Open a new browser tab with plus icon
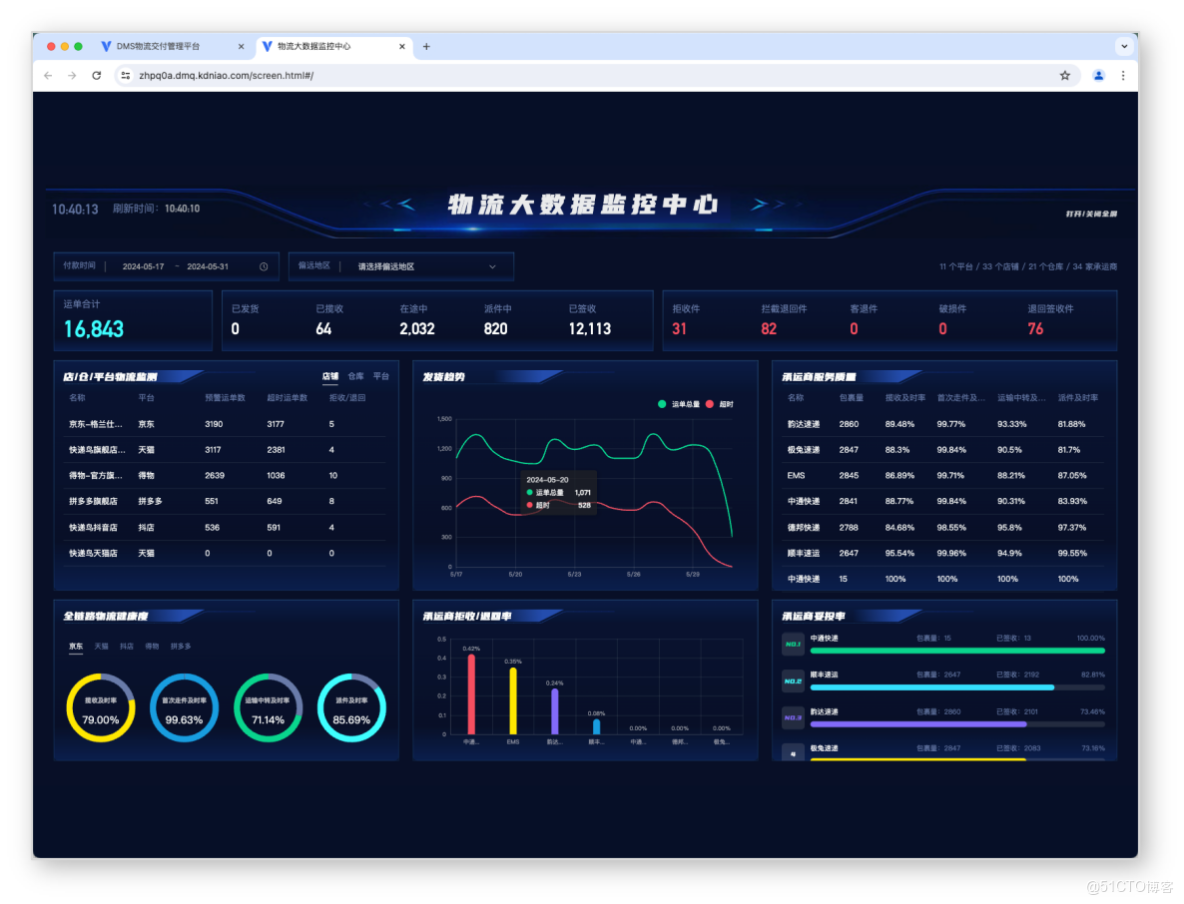This screenshot has width=1184, height=904. 427,47
